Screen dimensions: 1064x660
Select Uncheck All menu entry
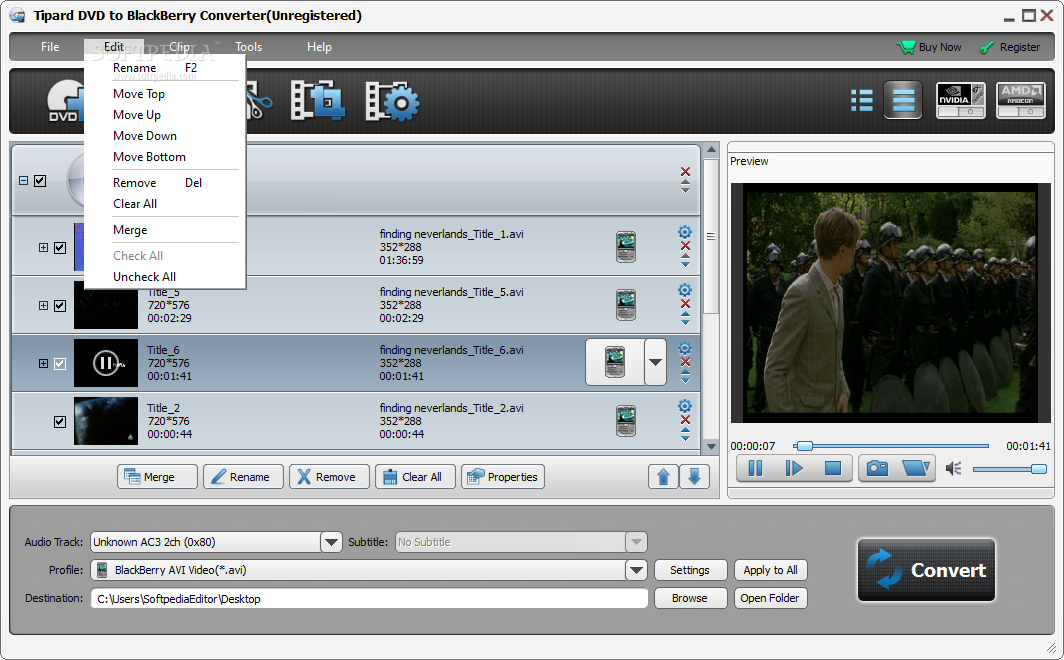tap(145, 277)
